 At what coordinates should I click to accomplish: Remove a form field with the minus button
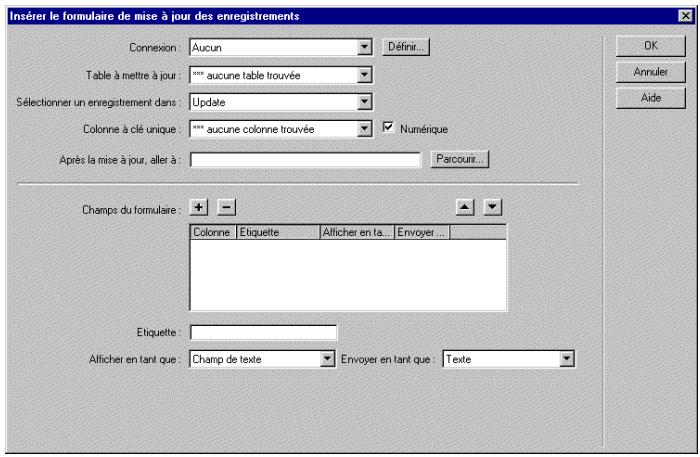(x=226, y=207)
